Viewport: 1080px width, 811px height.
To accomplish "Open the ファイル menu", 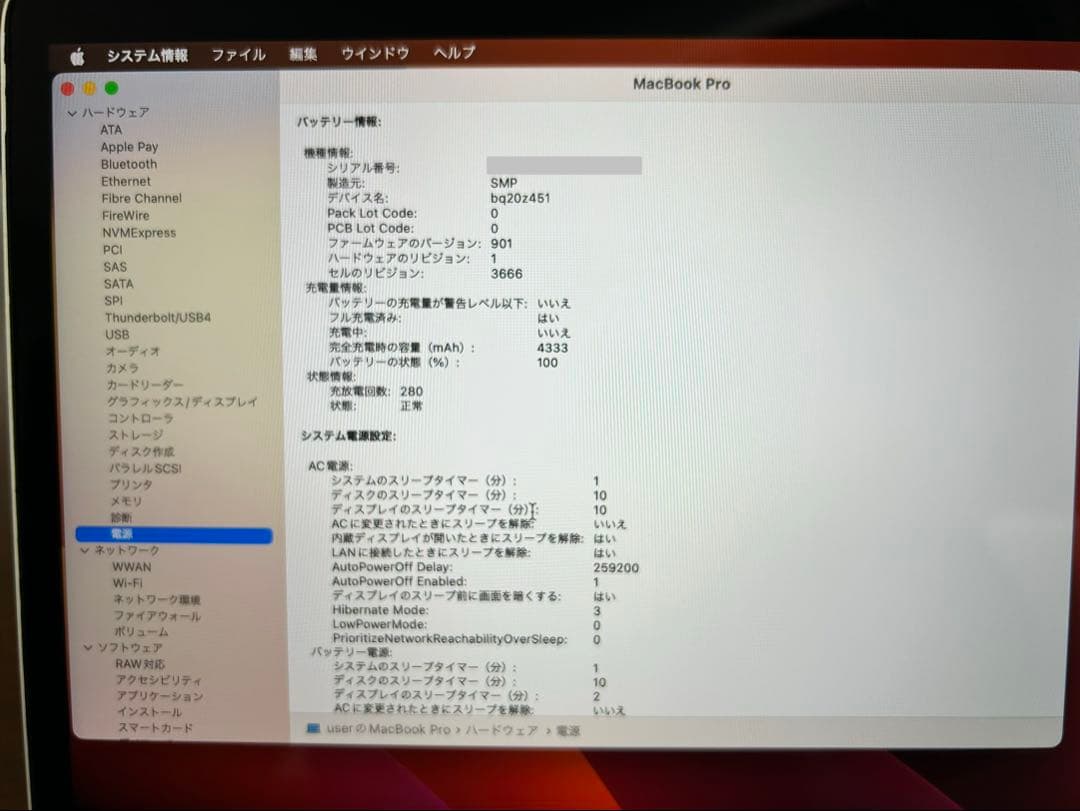I will pos(238,55).
